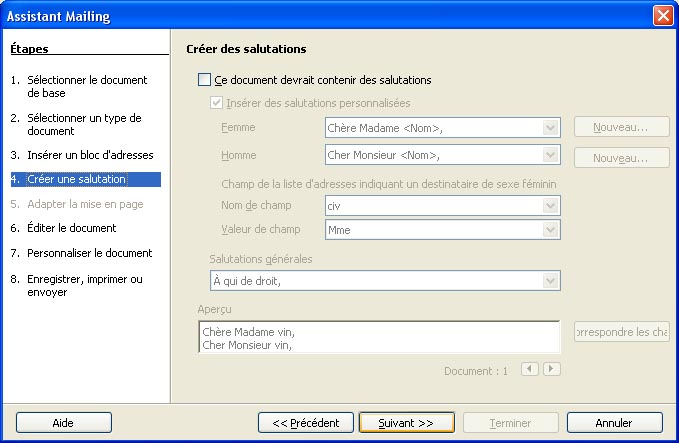This screenshot has width=679, height=443.
Task: Toggle 'Insérer des salutations personnalisées' checkbox
Action: coord(216,103)
